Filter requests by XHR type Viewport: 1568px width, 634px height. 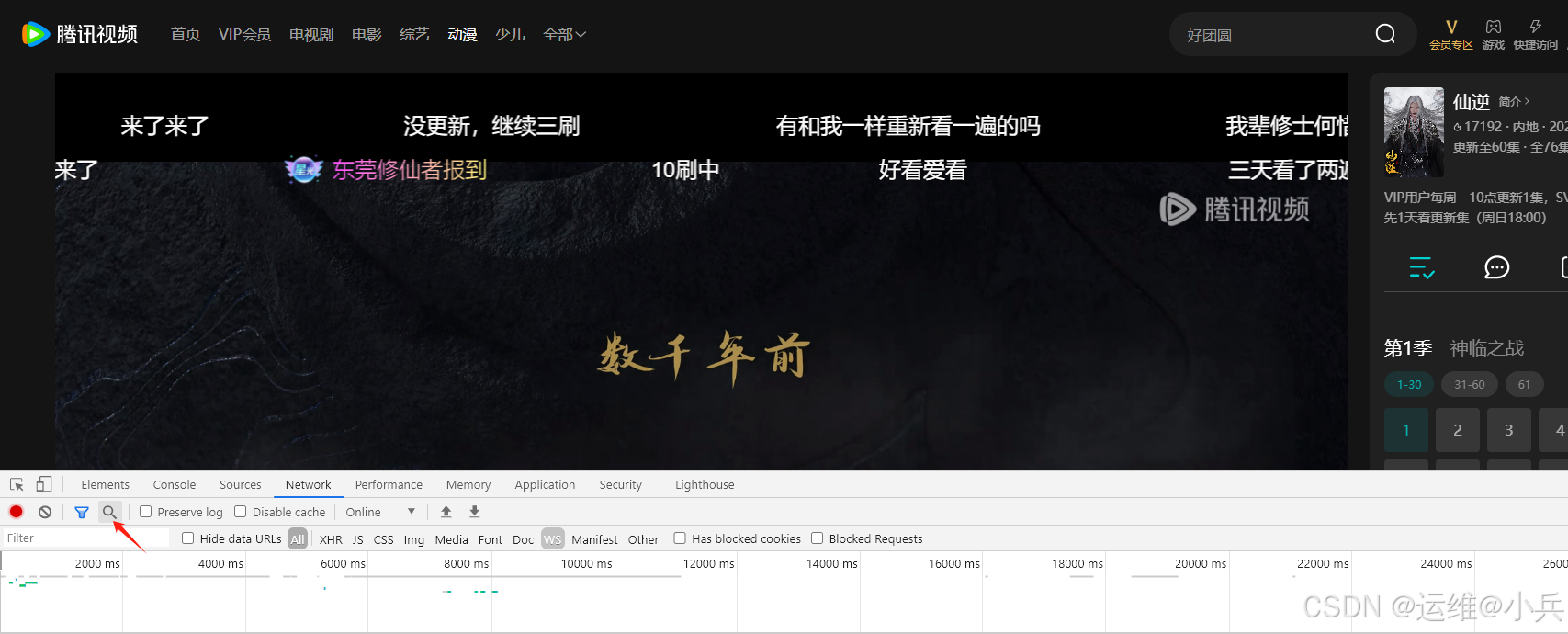[331, 539]
